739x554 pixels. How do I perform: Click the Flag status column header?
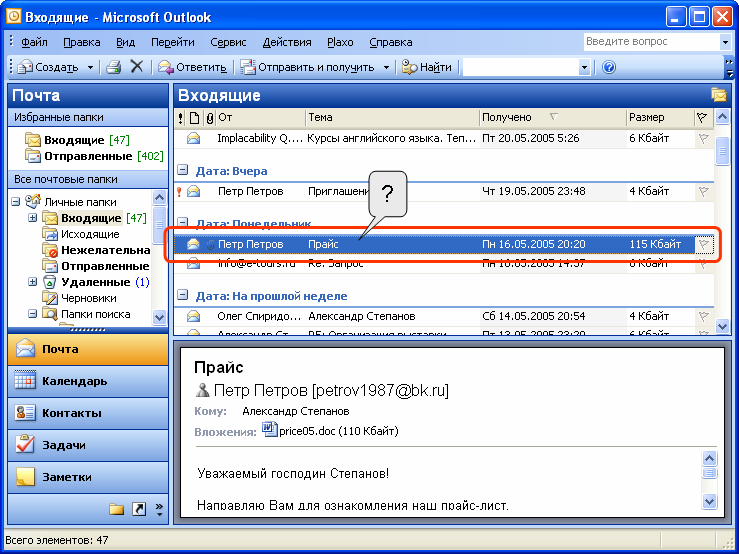(x=702, y=117)
